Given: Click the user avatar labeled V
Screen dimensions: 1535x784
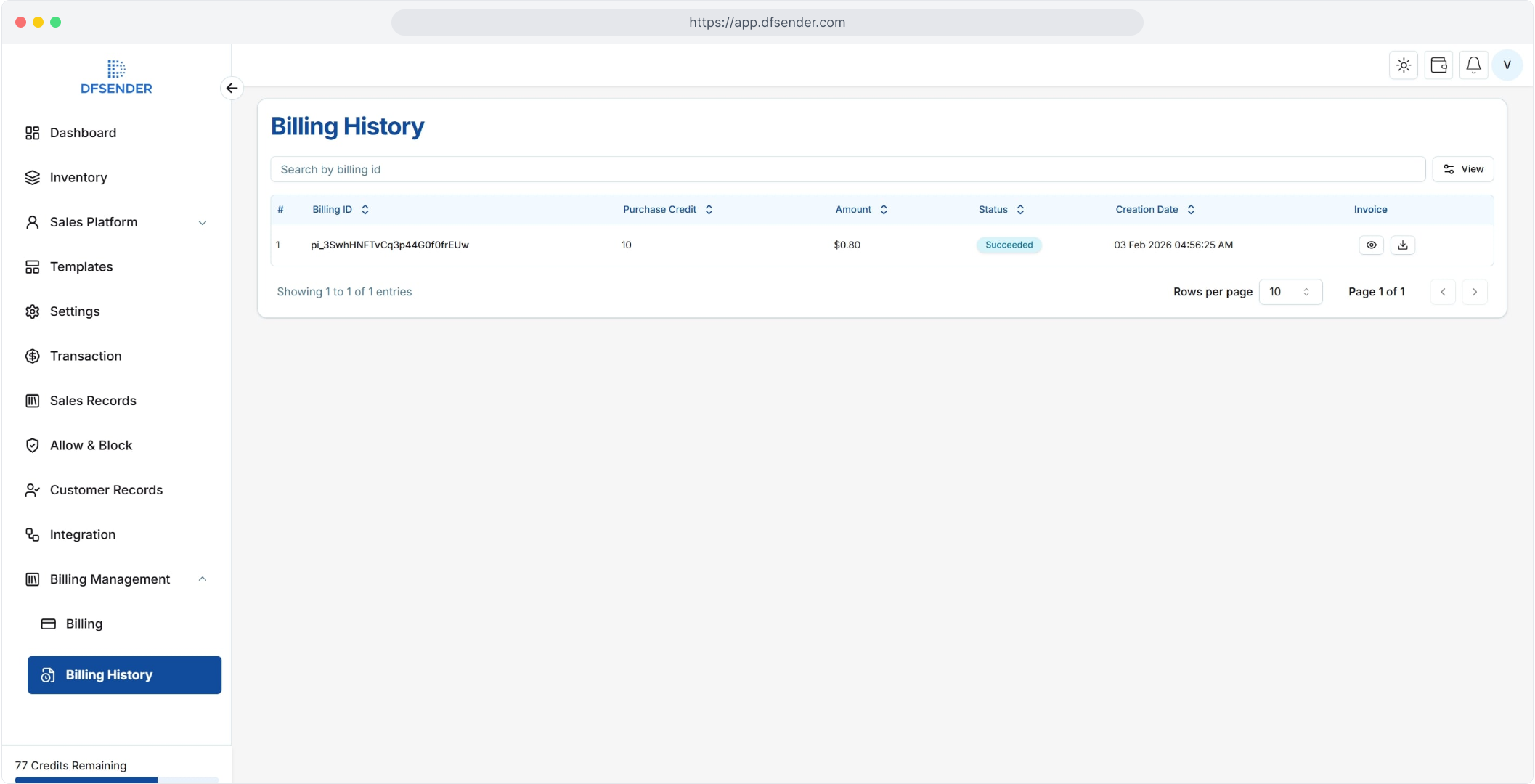Looking at the screenshot, I should pos(1507,65).
